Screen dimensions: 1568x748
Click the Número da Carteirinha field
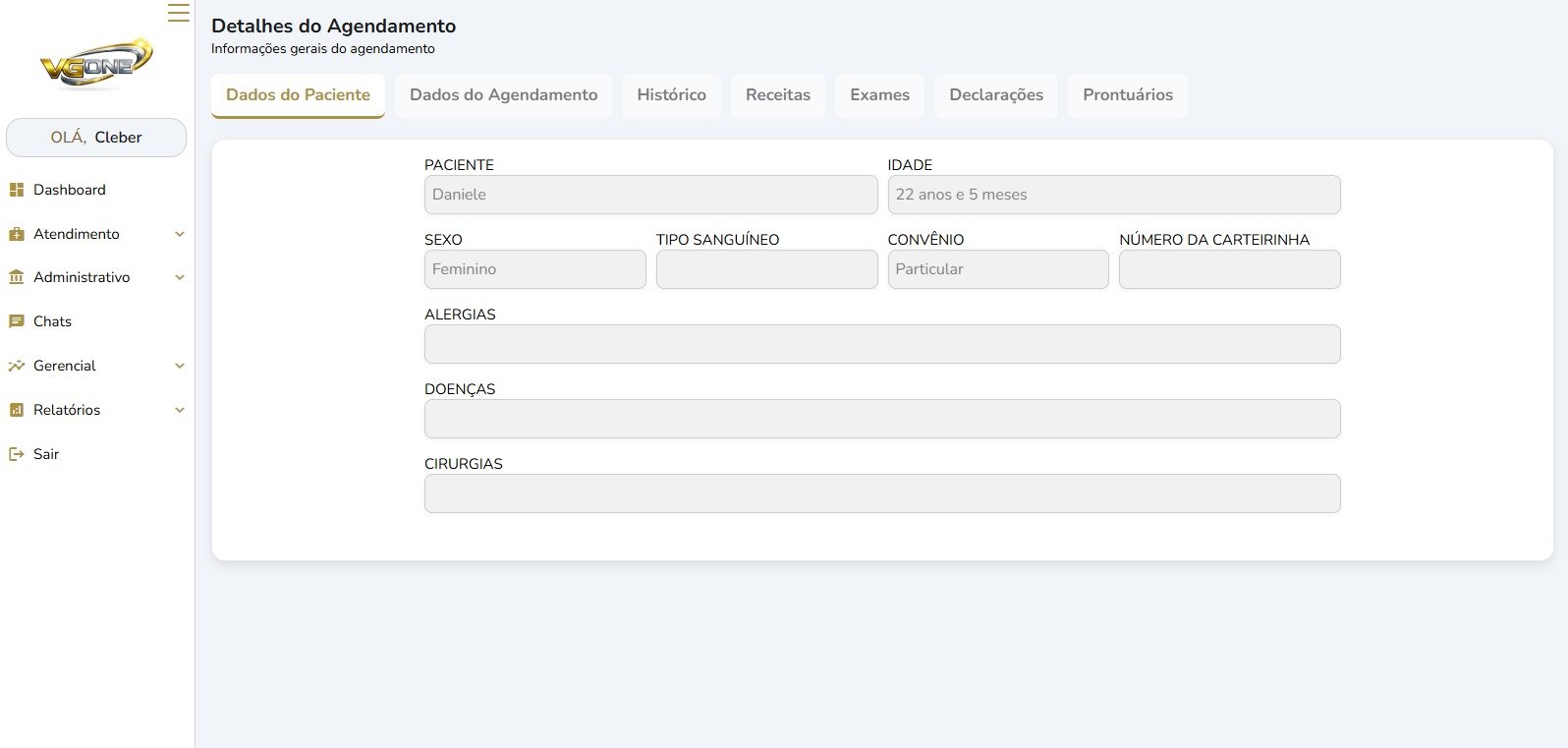pos(1230,269)
